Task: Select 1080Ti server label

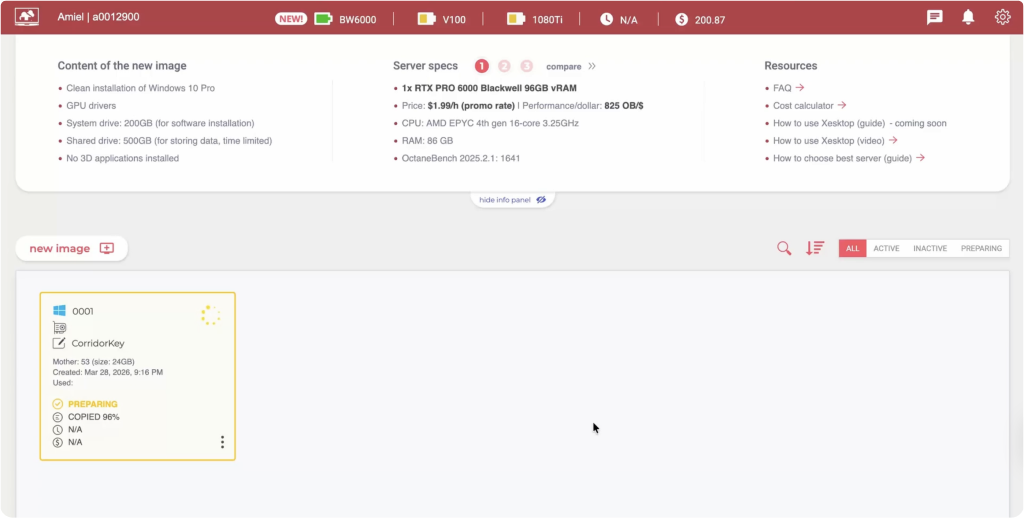Action: 547,20
